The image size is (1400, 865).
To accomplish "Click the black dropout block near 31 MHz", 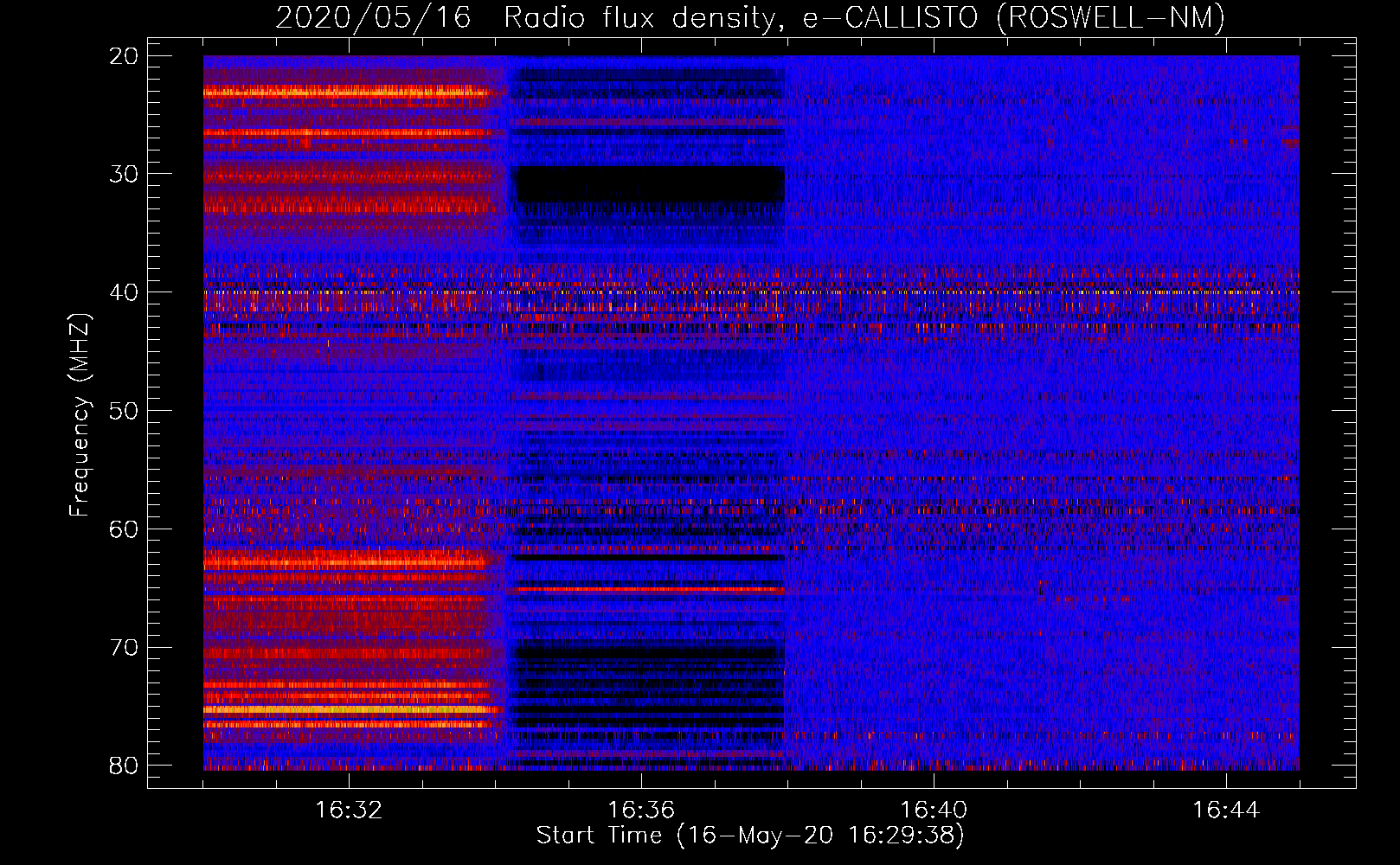I will [x=649, y=184].
